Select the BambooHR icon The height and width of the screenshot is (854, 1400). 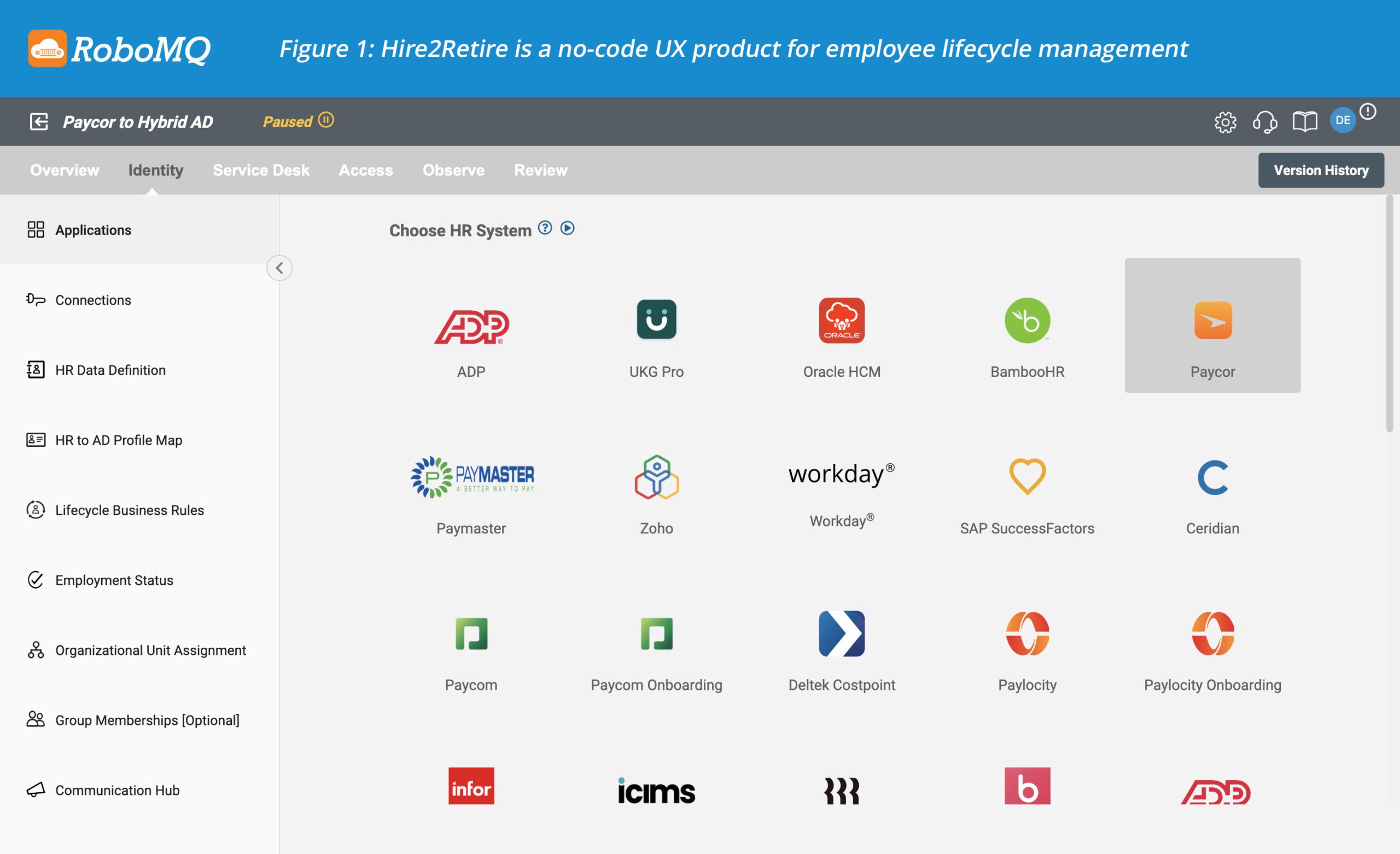point(1027,320)
